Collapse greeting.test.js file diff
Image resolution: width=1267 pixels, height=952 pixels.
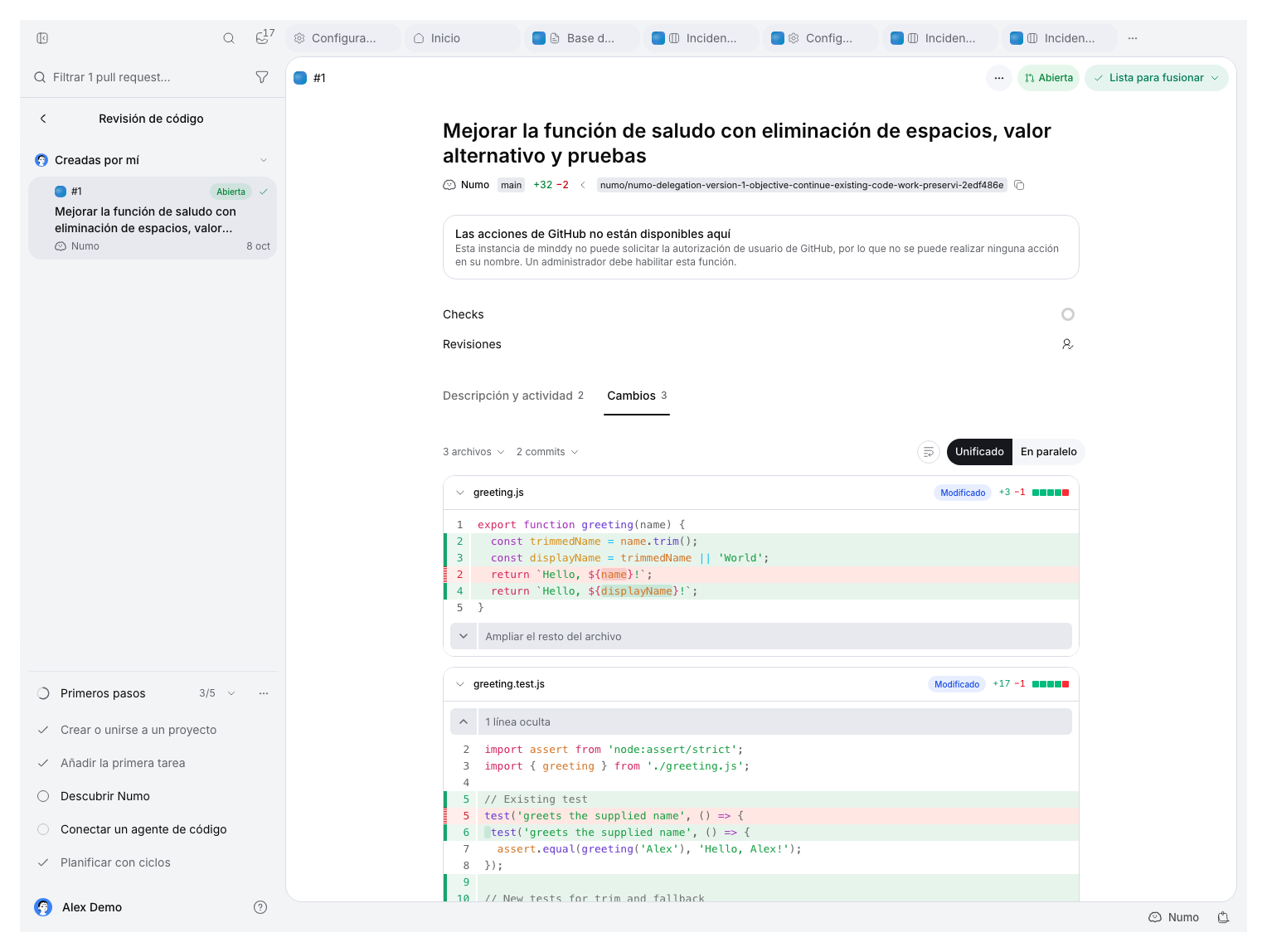[x=460, y=684]
